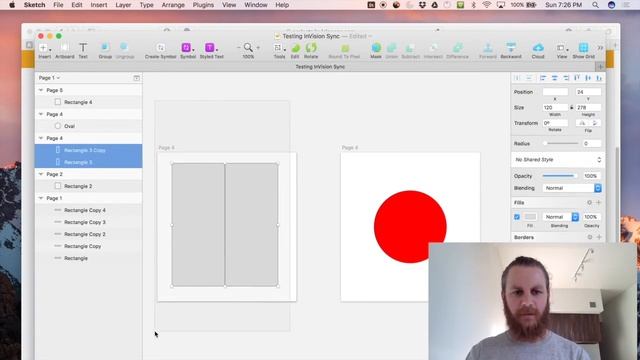Select the Rectangle 4 layer
640x360 pixels.
pyautogui.click(x=89, y=102)
